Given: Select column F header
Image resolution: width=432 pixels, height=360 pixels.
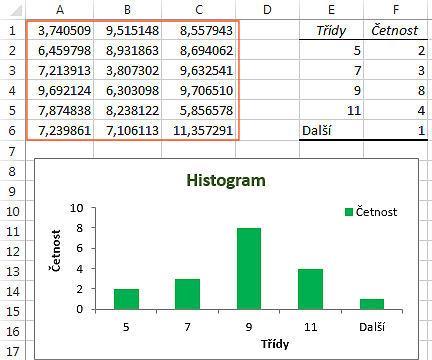Looking at the screenshot, I should (x=396, y=9).
